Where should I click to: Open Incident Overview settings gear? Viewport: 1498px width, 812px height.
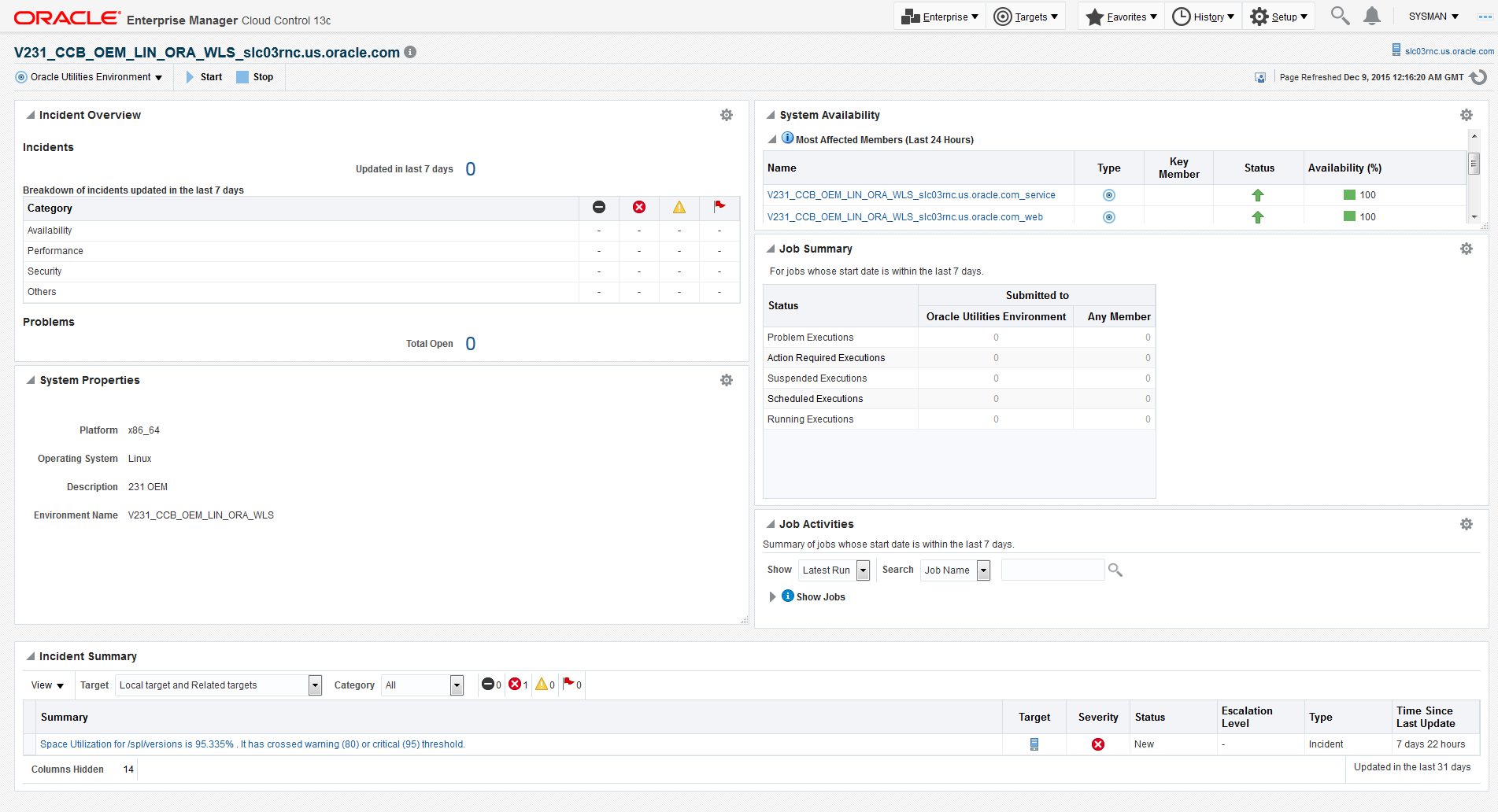click(x=727, y=115)
